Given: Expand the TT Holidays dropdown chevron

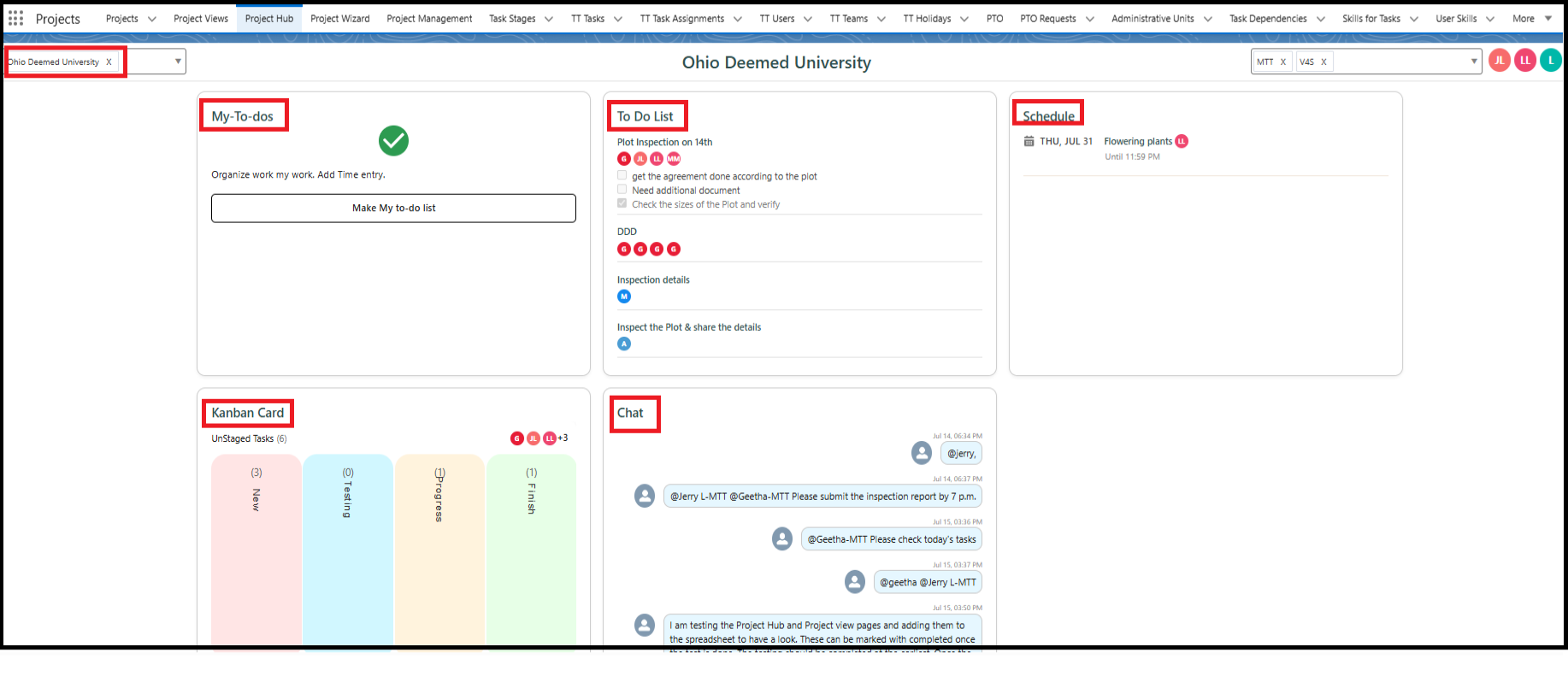Looking at the screenshot, I should click(964, 19).
